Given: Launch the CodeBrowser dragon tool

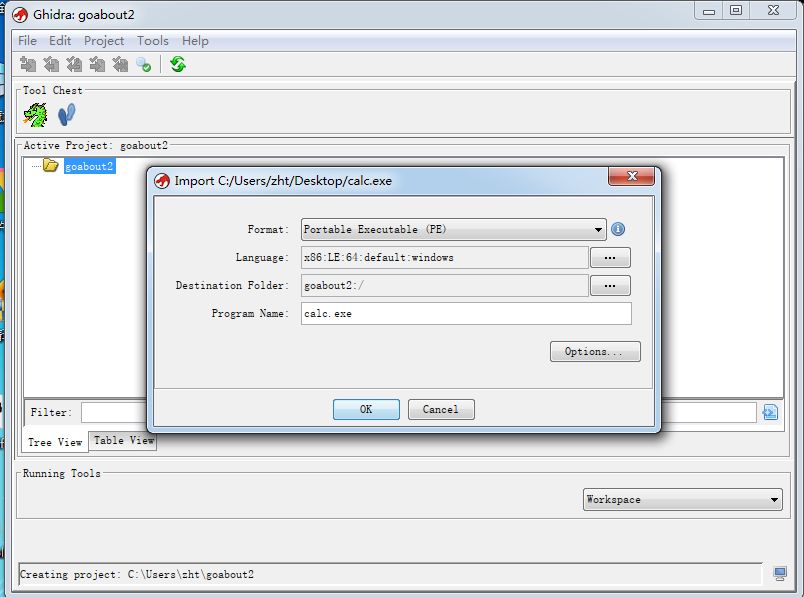Looking at the screenshot, I should tap(35, 114).
